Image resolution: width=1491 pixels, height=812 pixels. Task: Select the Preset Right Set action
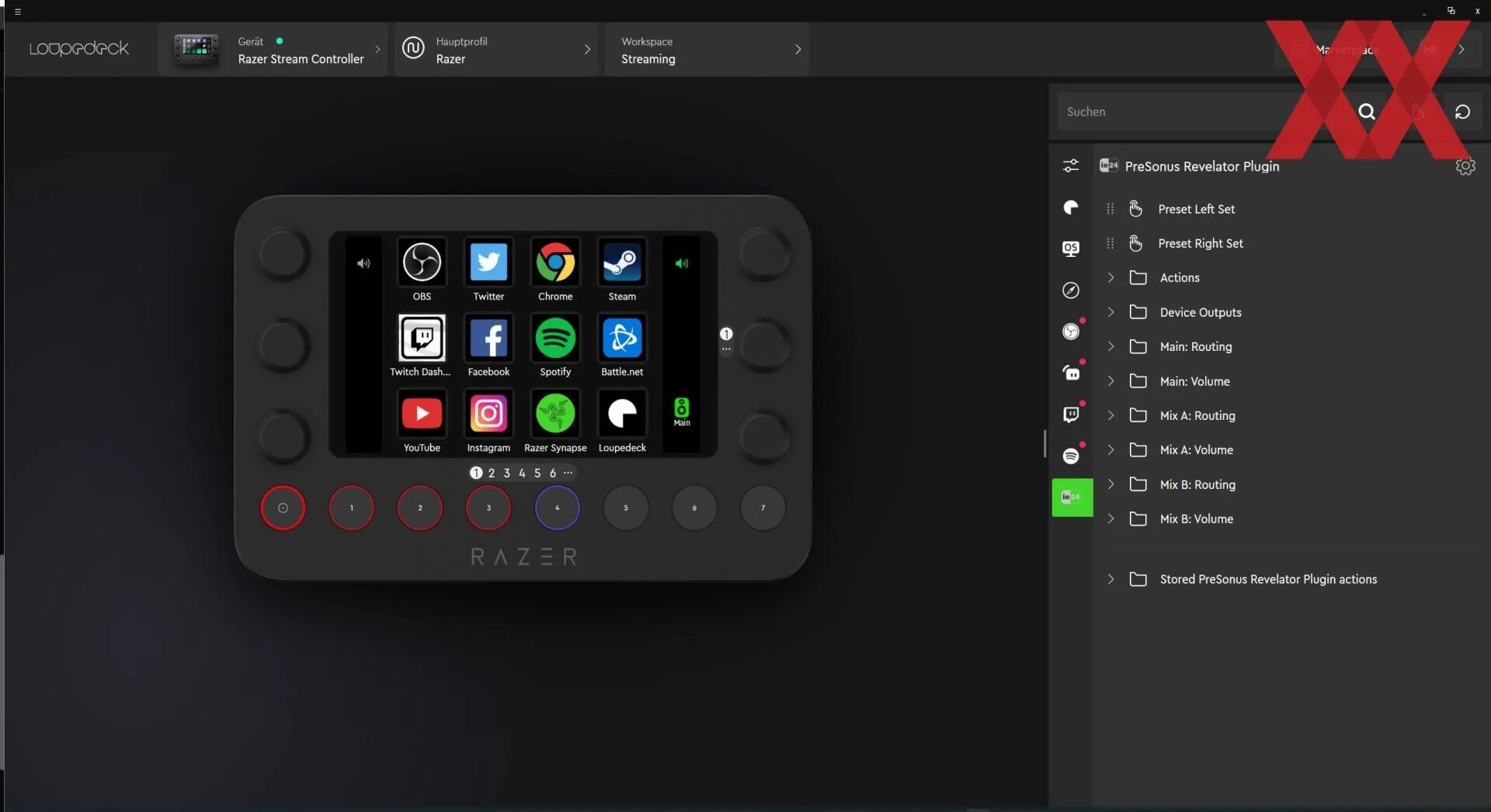pos(1201,243)
